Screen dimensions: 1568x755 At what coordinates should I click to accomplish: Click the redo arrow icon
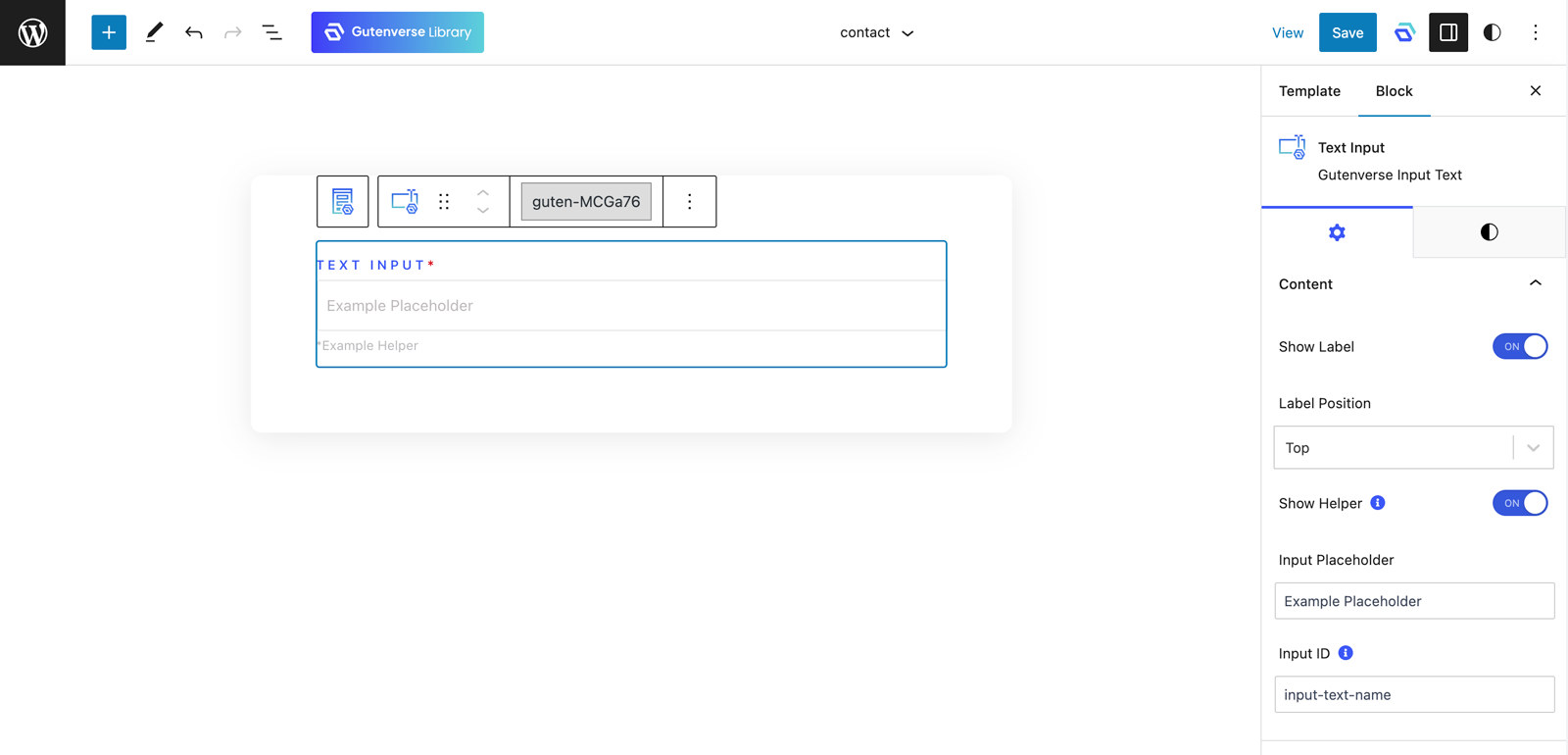(233, 32)
